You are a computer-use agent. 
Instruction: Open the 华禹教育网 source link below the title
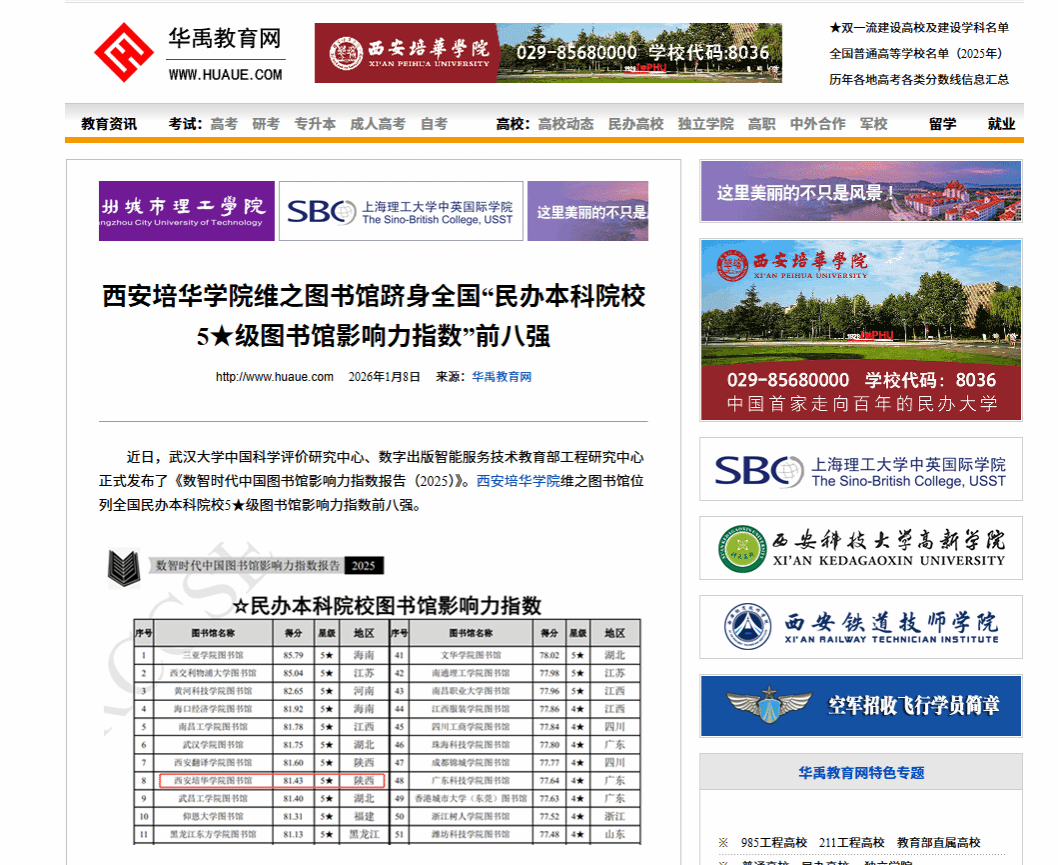501,377
